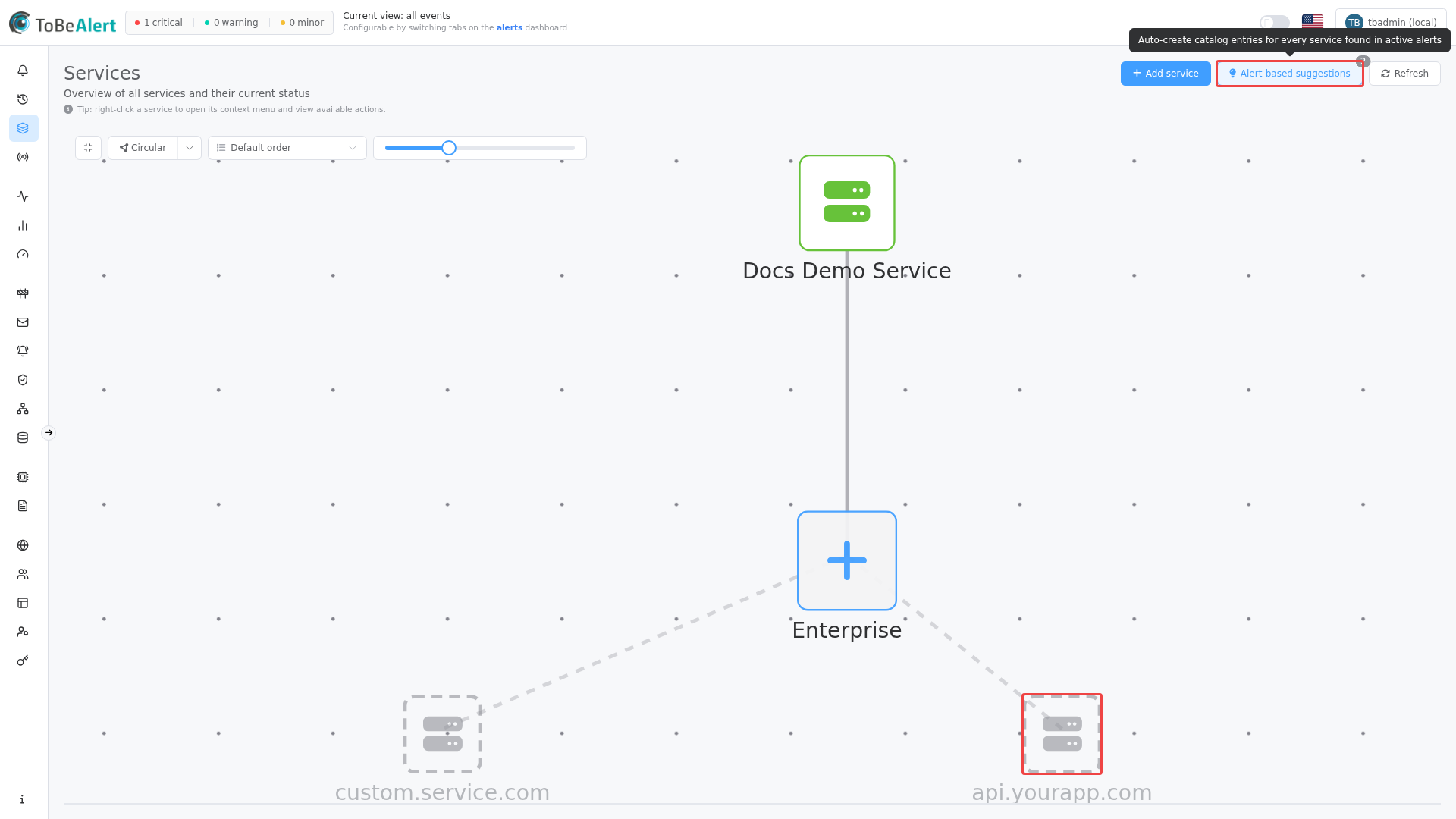Open the CPU chip icon in sidebar
Screen dimensions: 1456x819
pyautogui.click(x=23, y=477)
